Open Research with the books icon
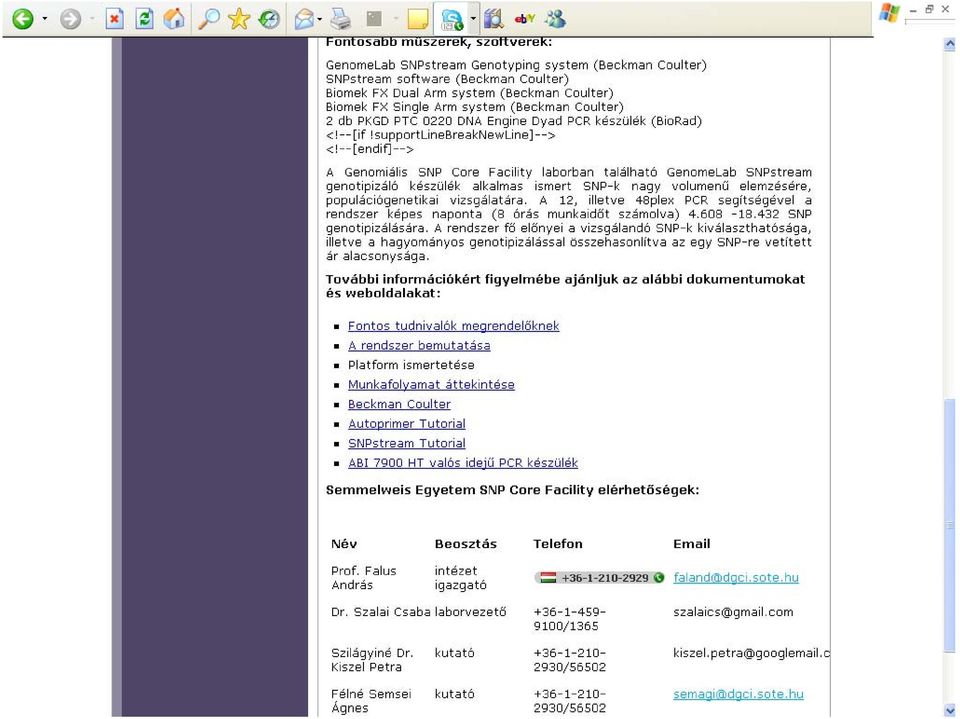 pos(493,19)
